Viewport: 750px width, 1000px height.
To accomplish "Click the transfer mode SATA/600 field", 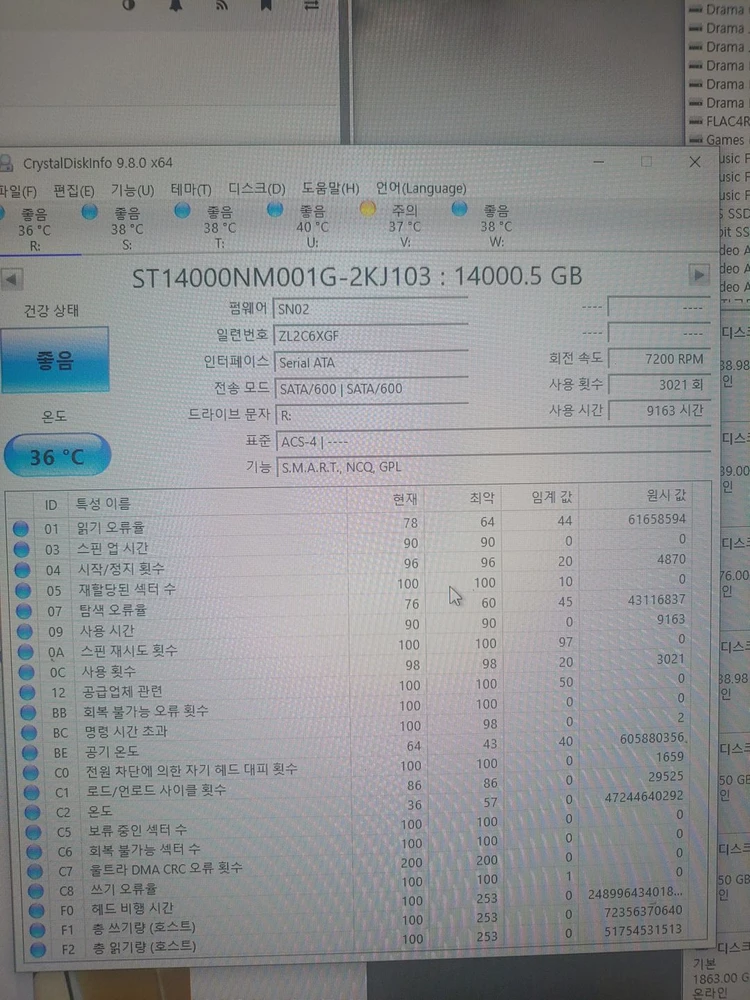I will pos(372,388).
